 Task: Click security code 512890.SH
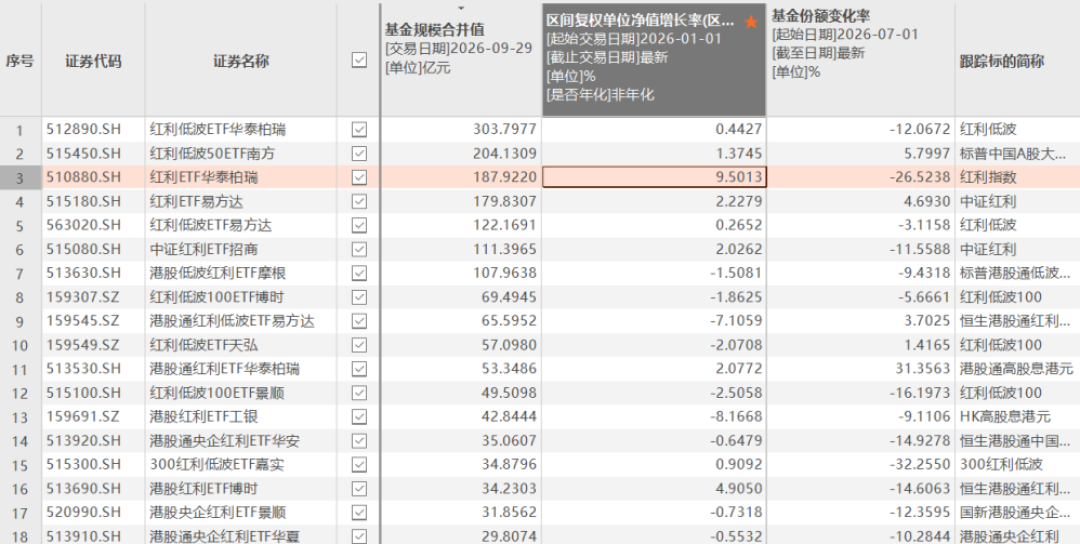pos(83,129)
